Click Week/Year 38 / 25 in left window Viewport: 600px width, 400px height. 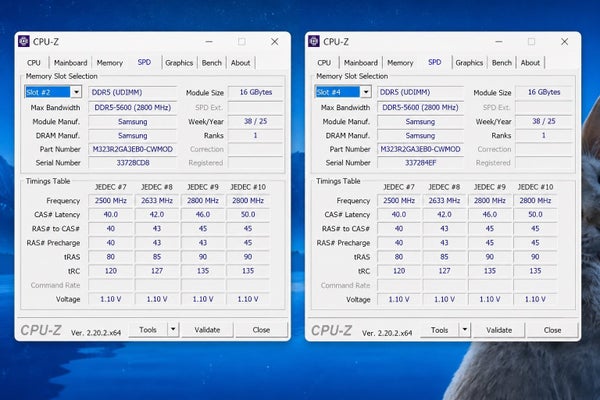coord(256,121)
